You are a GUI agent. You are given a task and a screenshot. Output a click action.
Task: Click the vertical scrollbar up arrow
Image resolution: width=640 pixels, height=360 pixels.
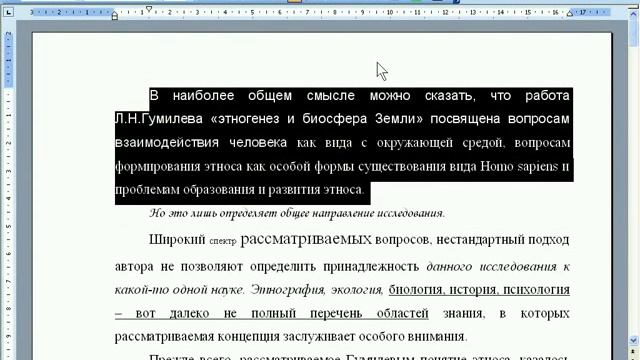633,14
